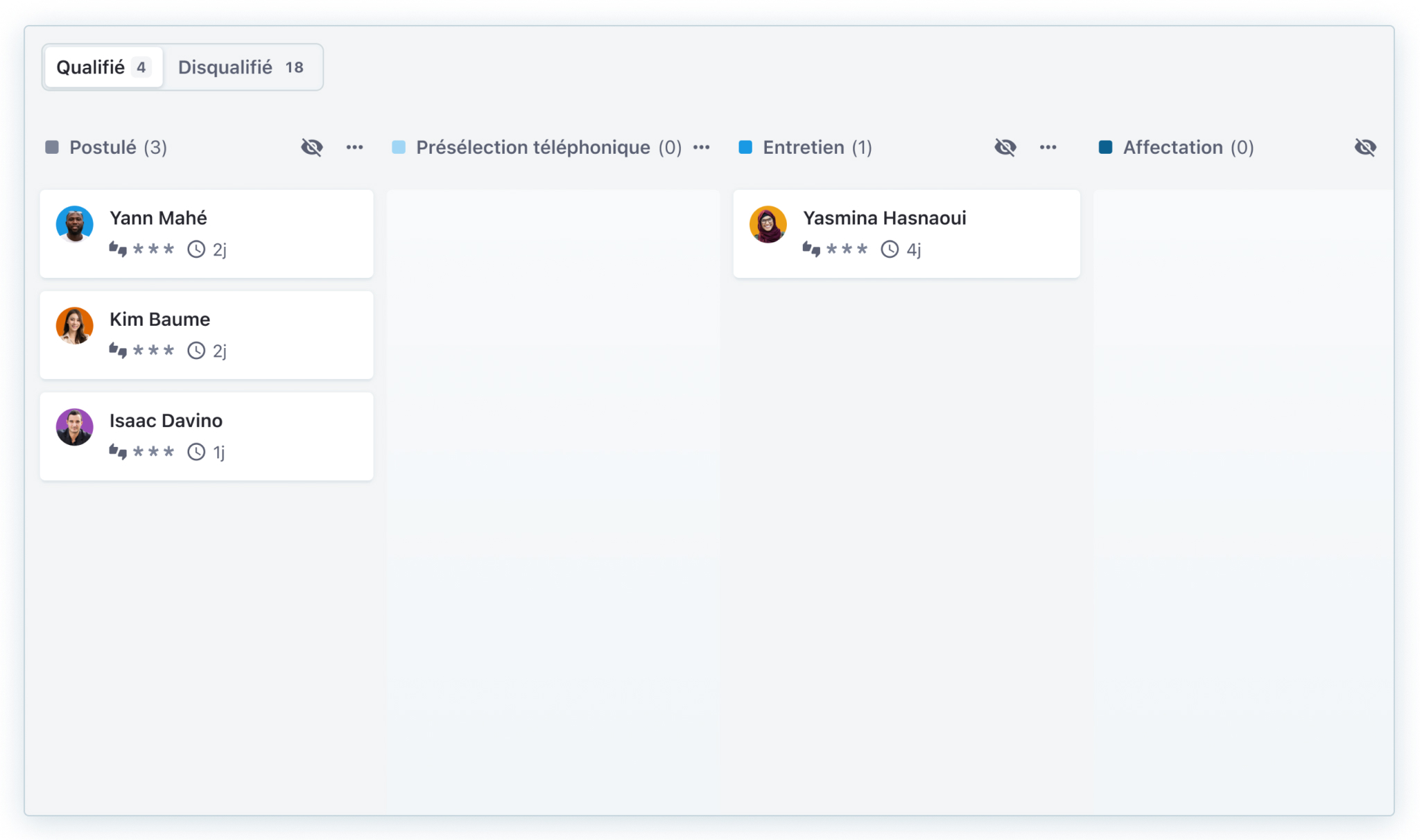This screenshot has width=1420, height=840.
Task: Click Entretien blue color square
Action: pos(745,147)
